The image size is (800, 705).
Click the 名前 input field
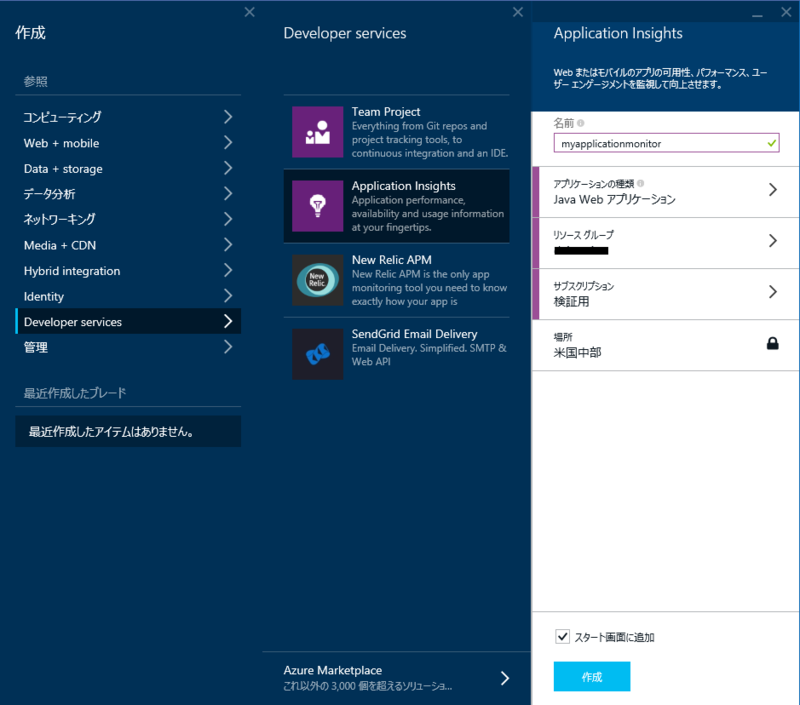666,143
